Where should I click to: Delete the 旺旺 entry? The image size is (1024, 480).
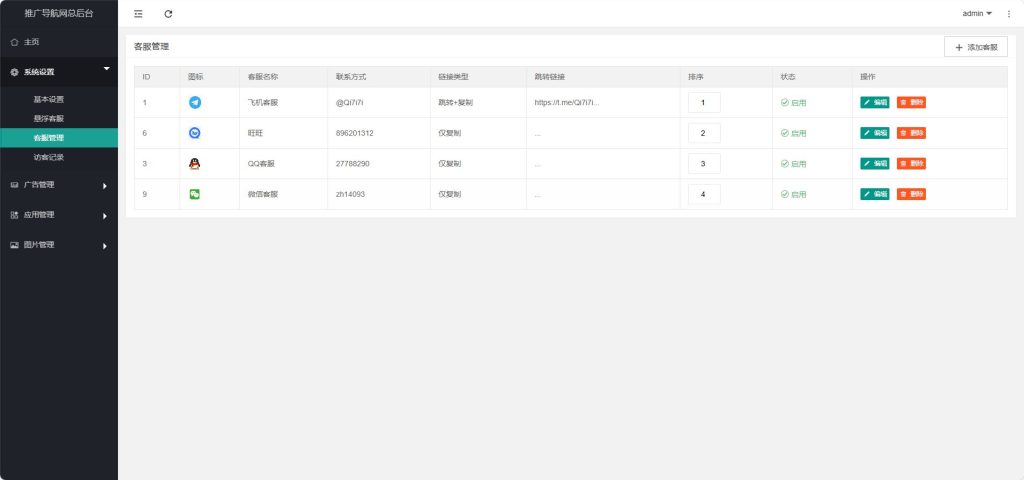tap(911, 133)
